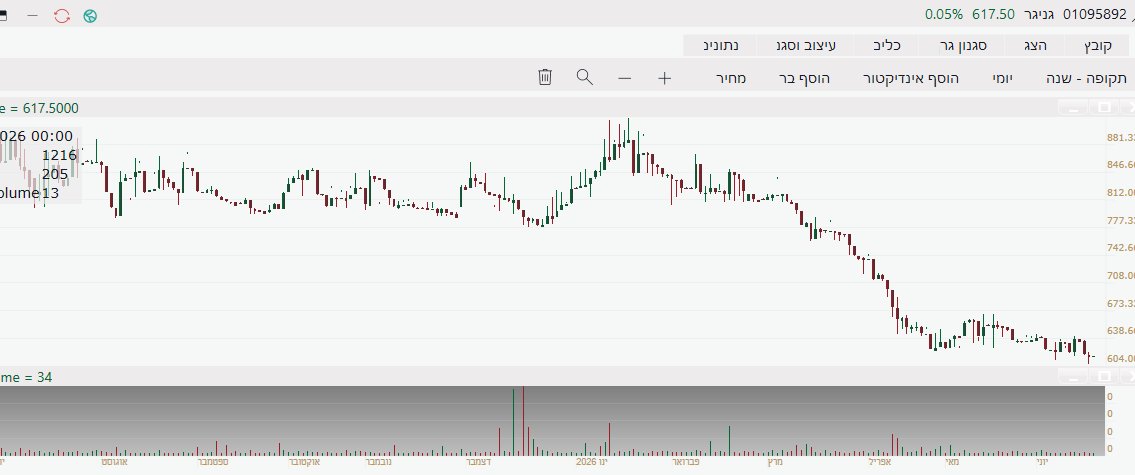Click the minus zoom-out toolbar icon
Screen dimensions: 1135x475
(x=625, y=78)
